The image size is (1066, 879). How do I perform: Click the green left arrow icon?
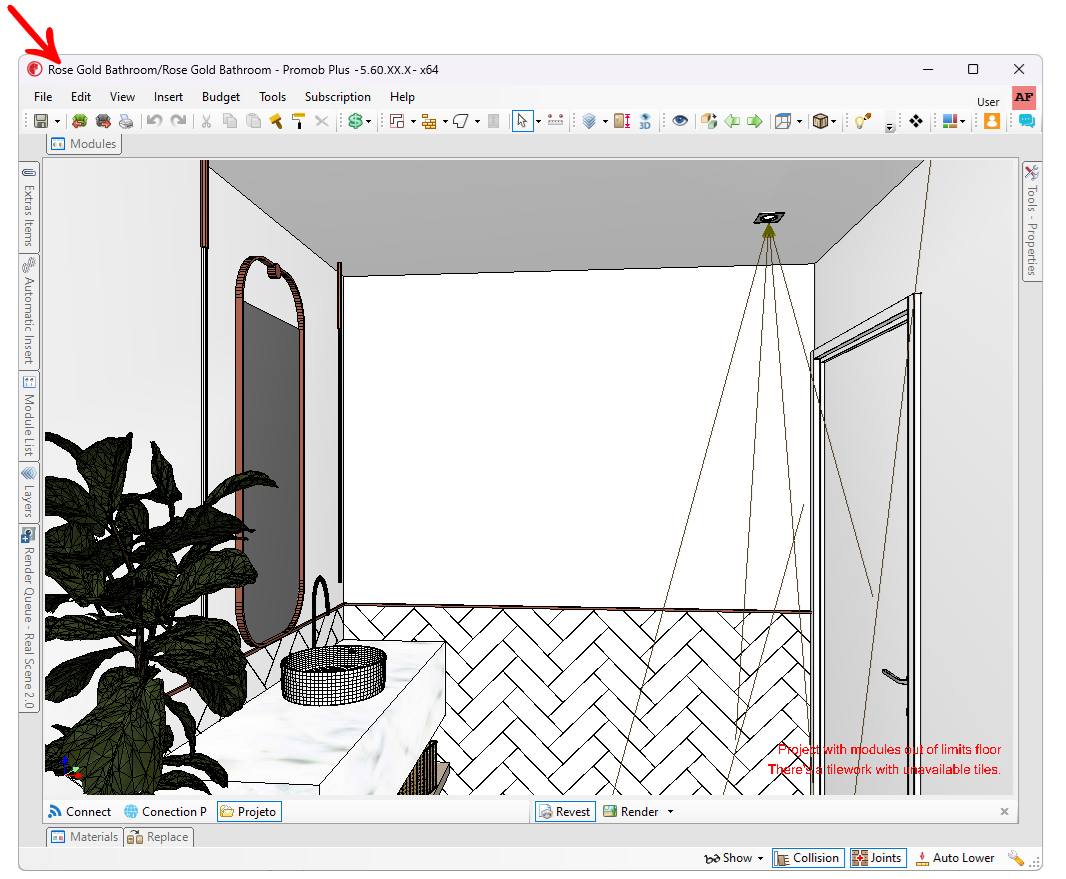(x=732, y=121)
